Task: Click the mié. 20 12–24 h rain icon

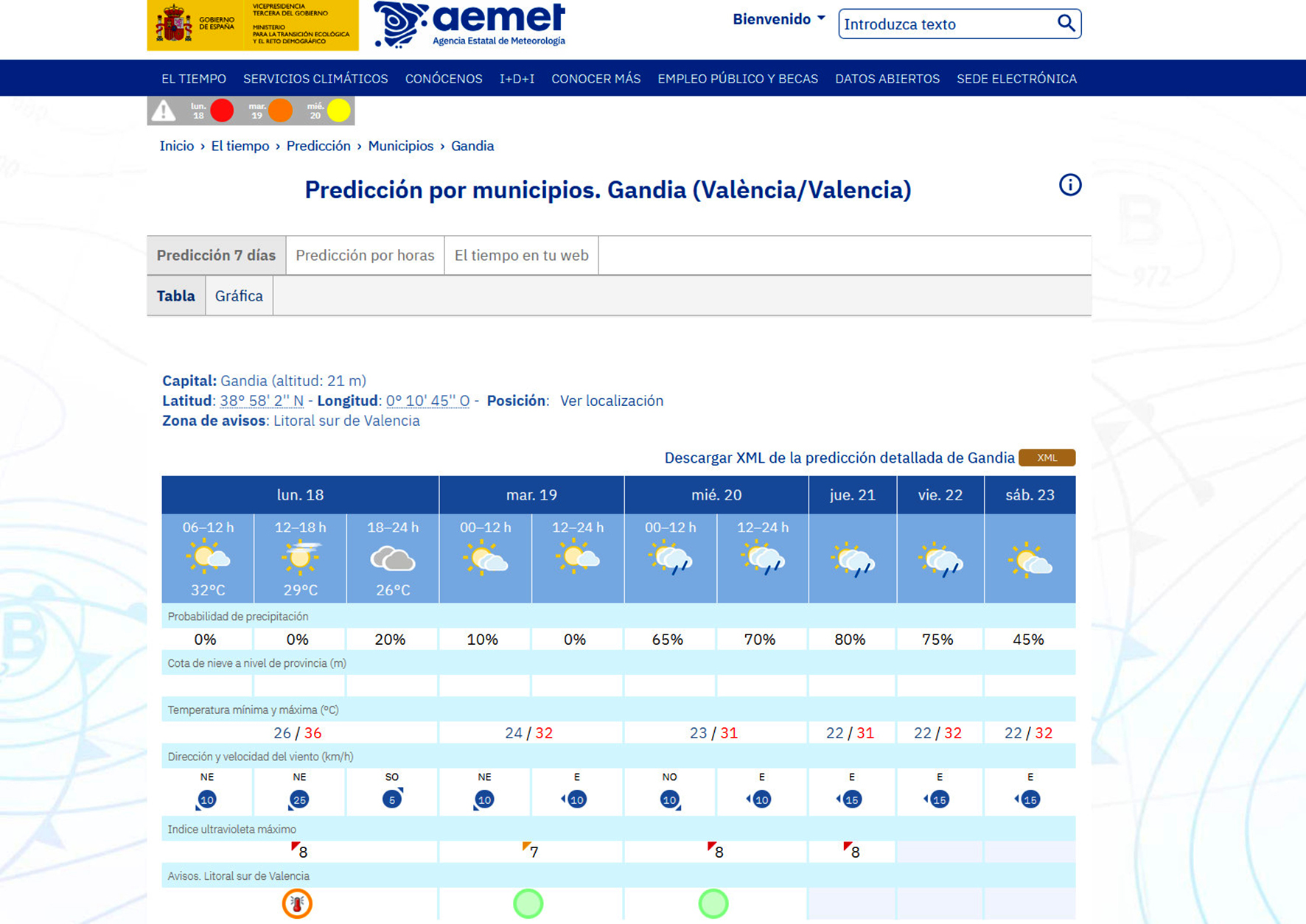Action: click(762, 559)
